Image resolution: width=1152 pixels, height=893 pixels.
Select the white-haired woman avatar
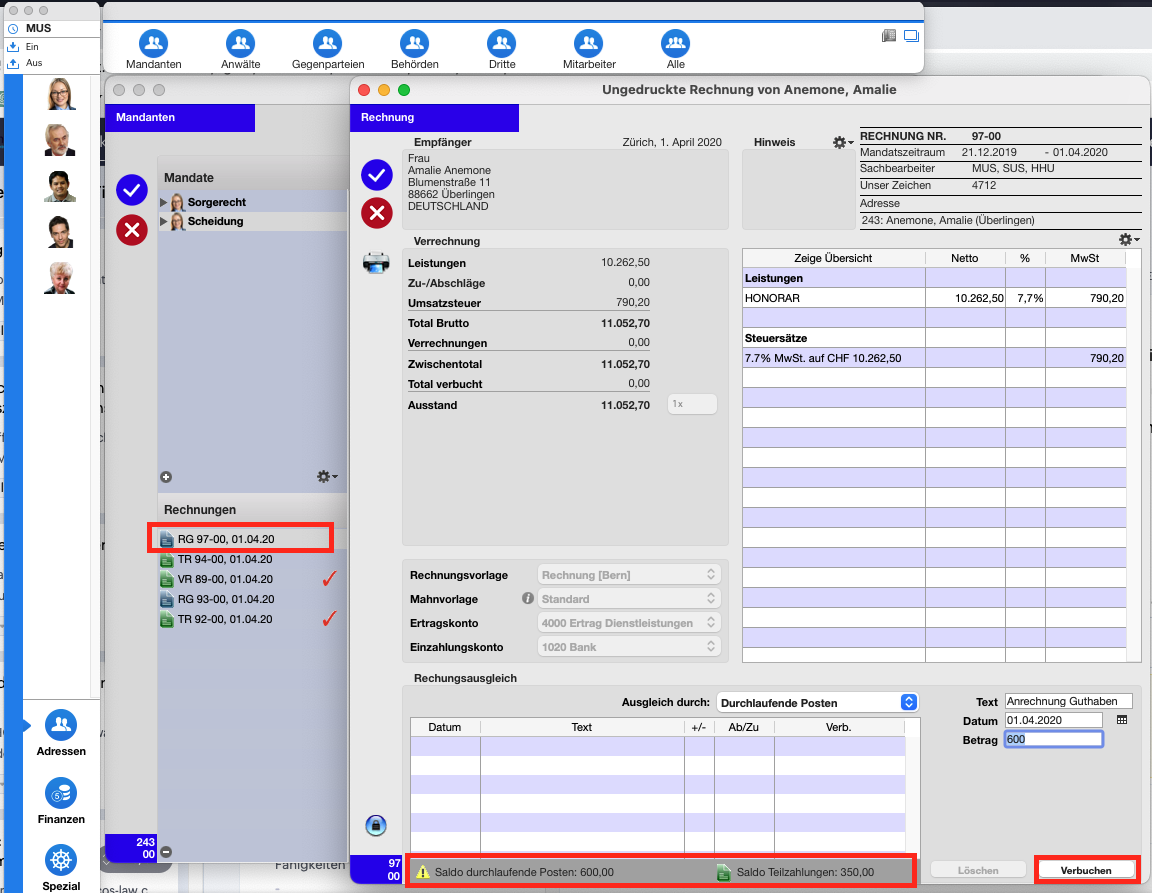(x=60, y=278)
